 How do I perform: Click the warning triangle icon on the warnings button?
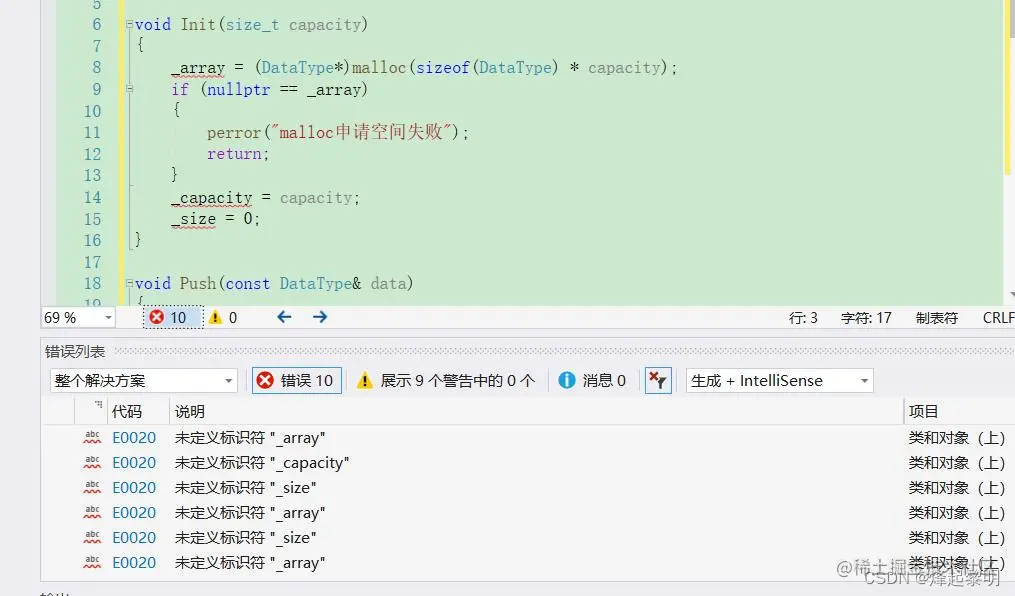point(366,380)
